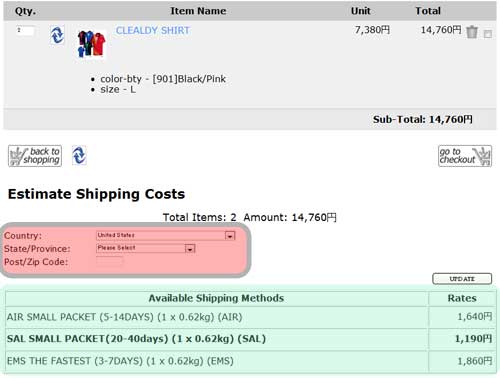
Task: Open the United States country combo box
Action: click(x=166, y=236)
